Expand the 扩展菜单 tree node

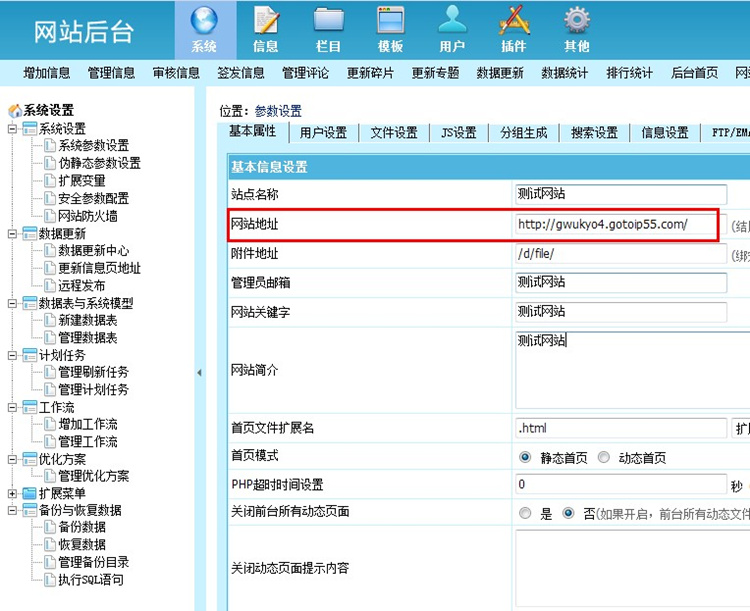pyautogui.click(x=12, y=493)
